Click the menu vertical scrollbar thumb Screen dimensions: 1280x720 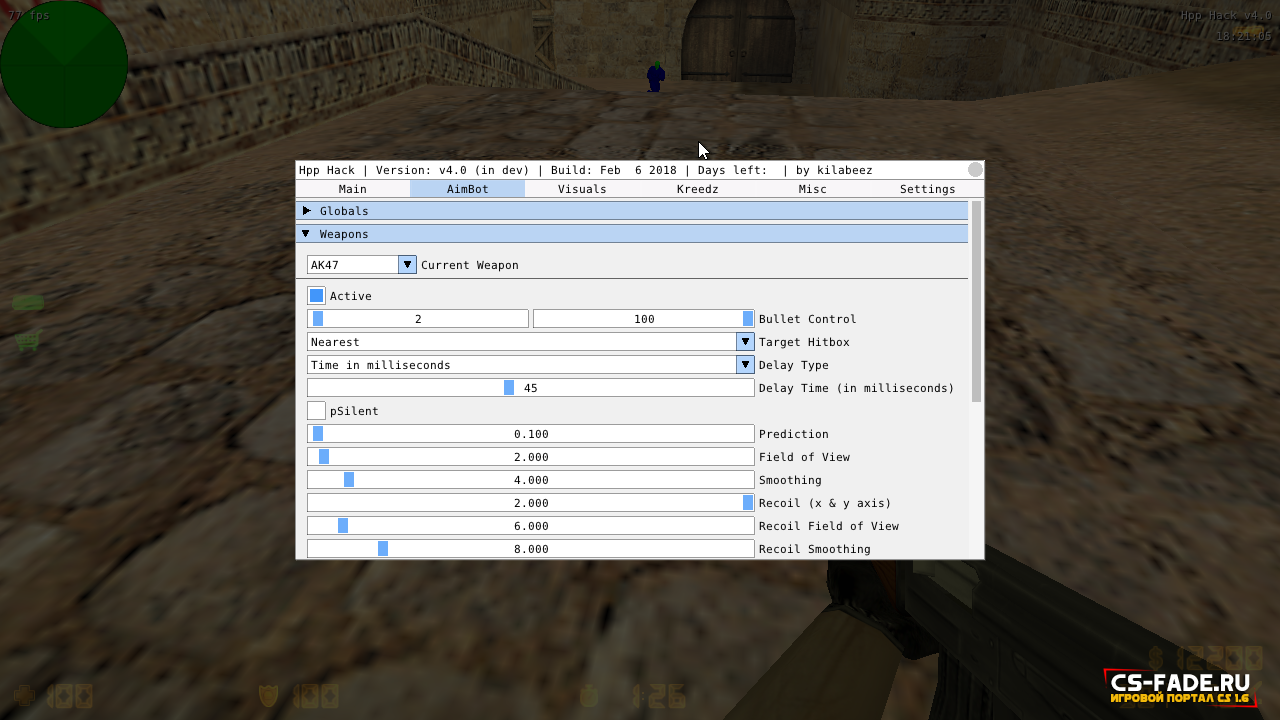pos(977,301)
